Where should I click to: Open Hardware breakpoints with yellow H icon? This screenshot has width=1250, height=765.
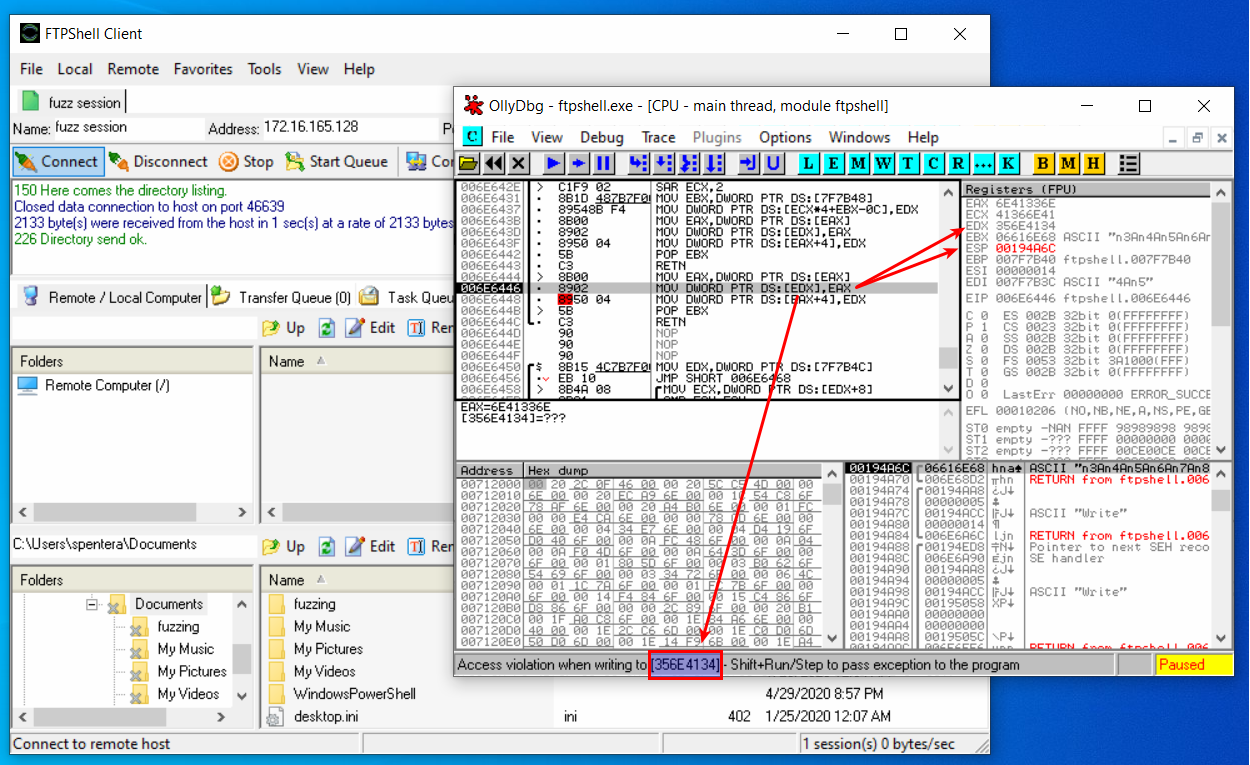[x=1094, y=163]
